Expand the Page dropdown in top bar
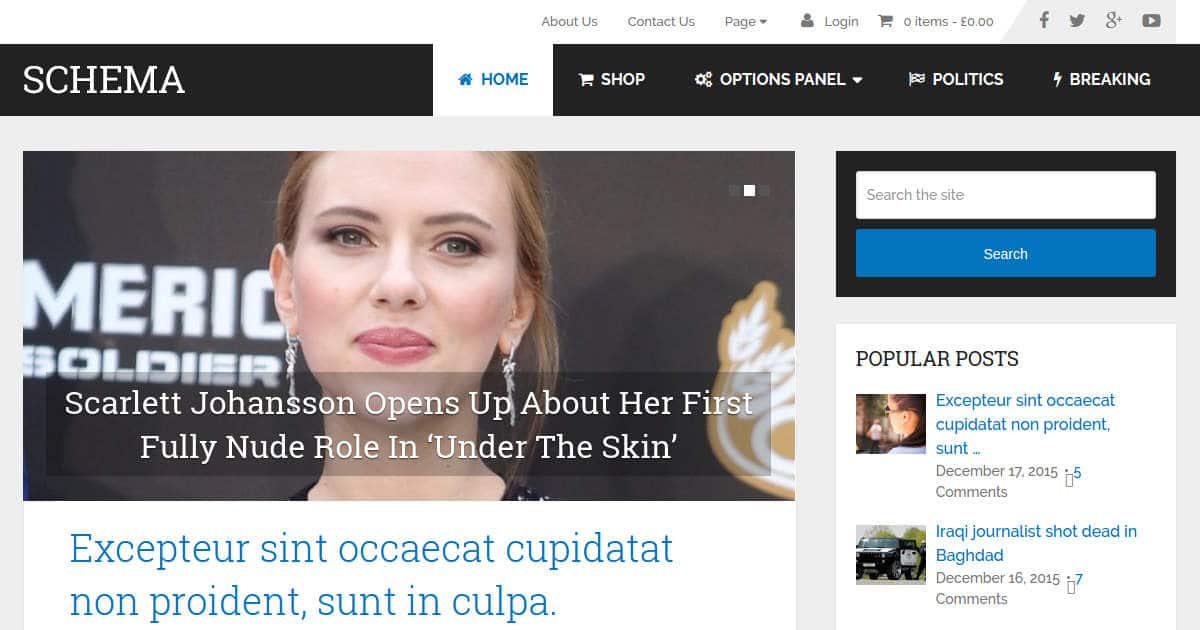The height and width of the screenshot is (630, 1200). point(746,21)
